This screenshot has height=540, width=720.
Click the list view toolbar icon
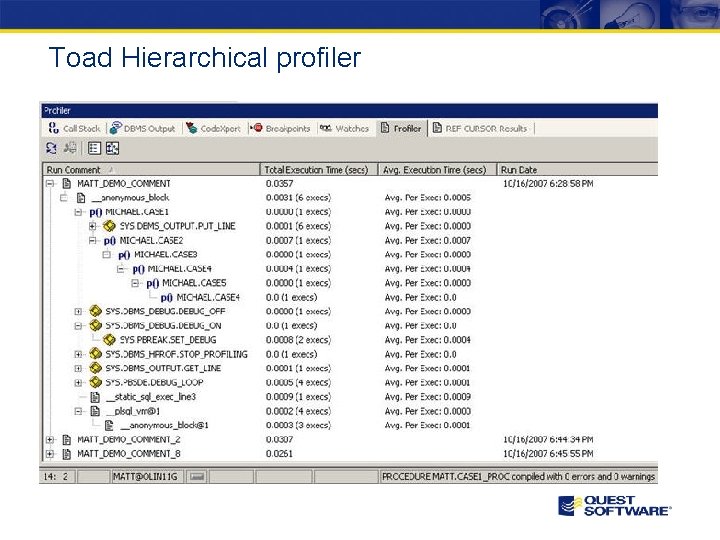94,148
